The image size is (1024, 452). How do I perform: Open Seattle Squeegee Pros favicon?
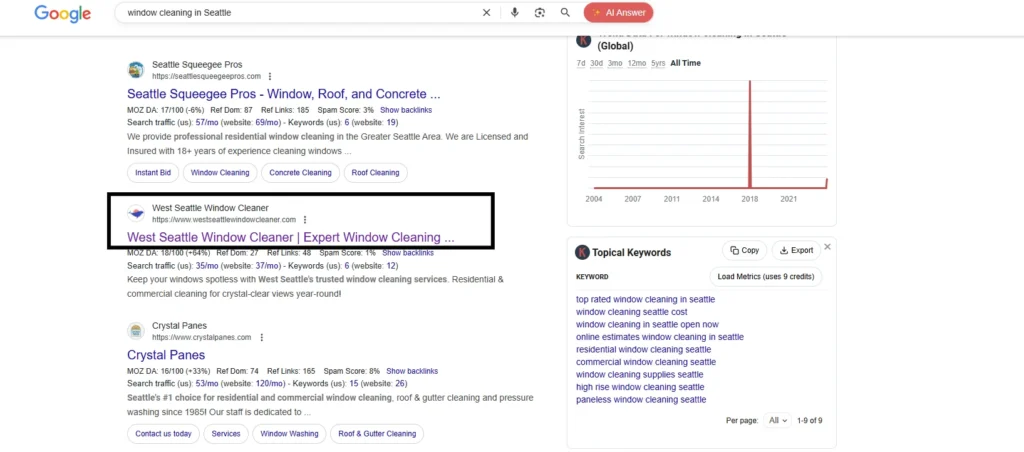[x=136, y=70]
